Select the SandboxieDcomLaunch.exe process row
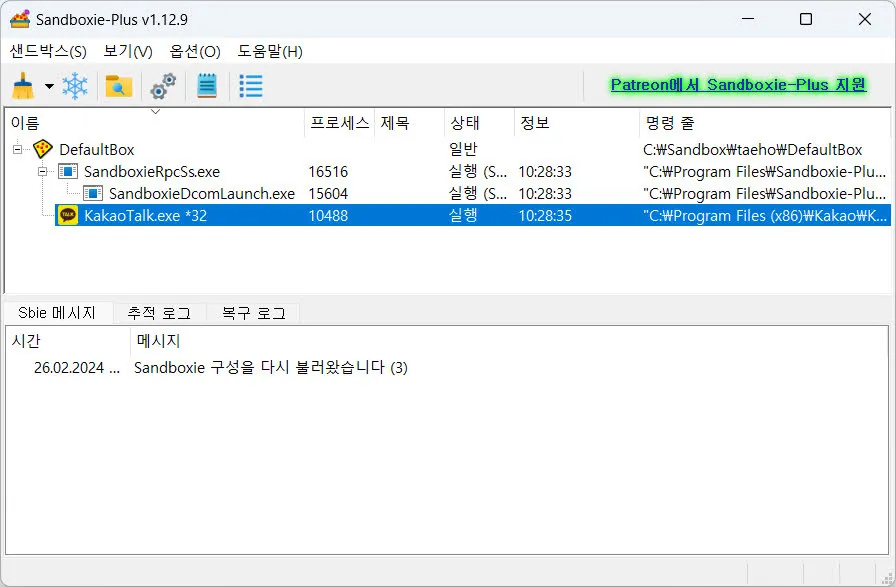This screenshot has width=896, height=587. [448, 193]
